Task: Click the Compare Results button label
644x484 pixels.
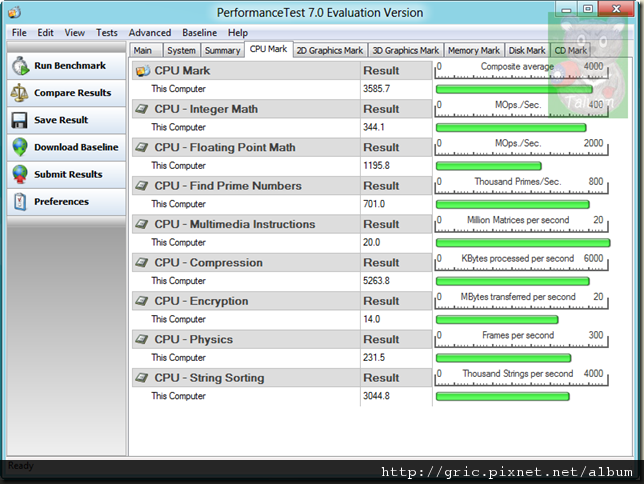Action: pos(72,93)
